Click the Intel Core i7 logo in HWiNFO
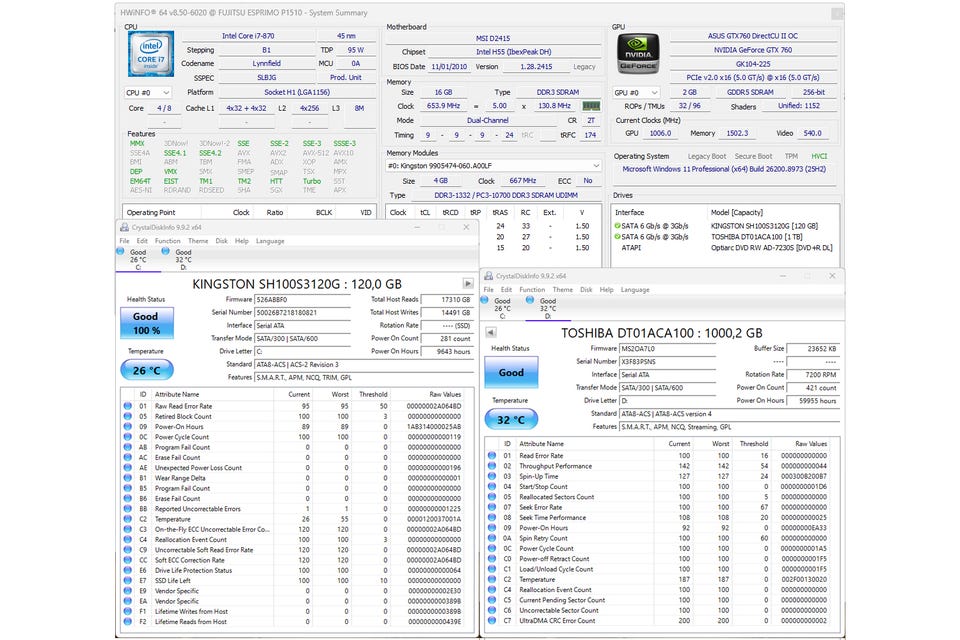 [x=151, y=54]
